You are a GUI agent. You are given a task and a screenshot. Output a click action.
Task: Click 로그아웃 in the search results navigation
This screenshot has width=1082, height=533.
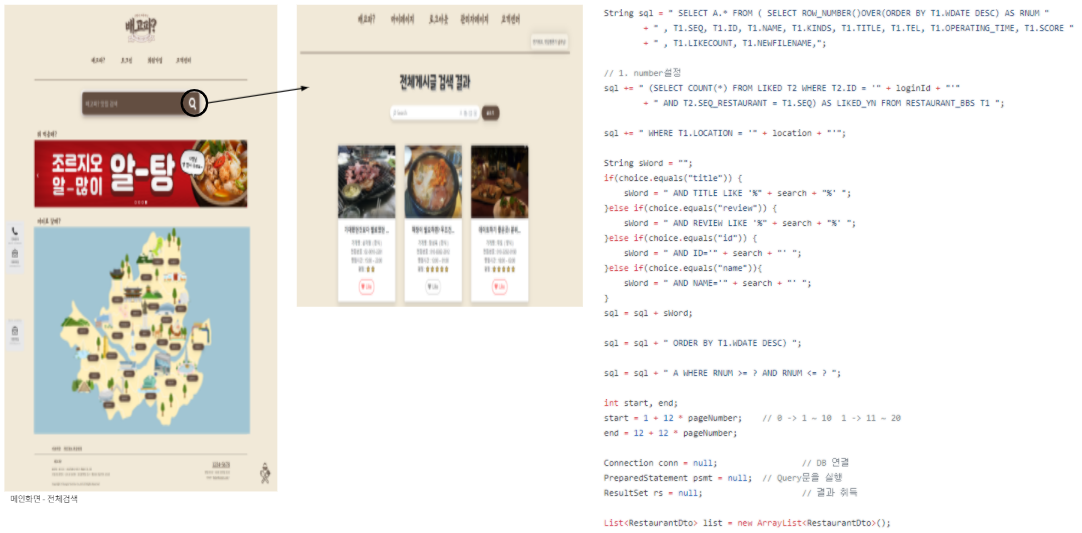[438, 19]
